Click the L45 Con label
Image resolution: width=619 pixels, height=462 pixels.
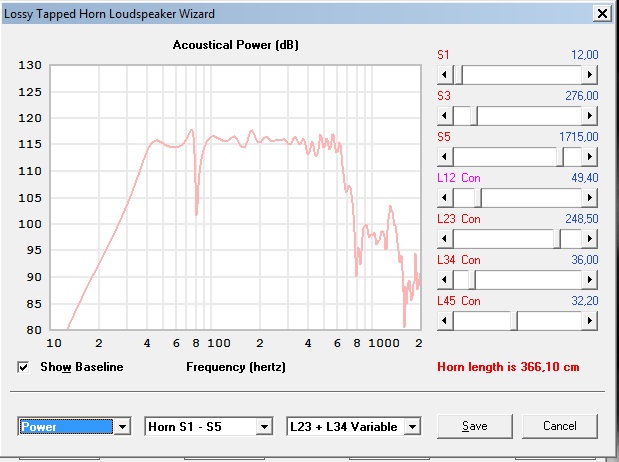(459, 301)
